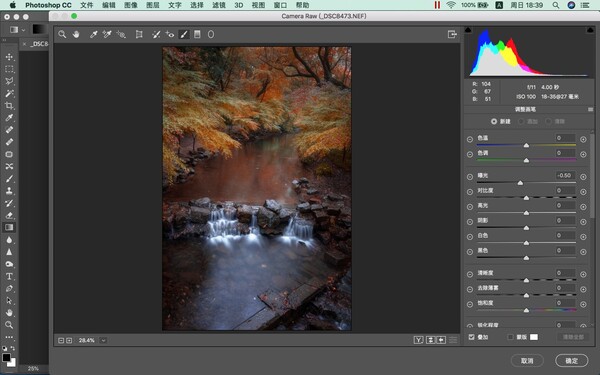Select the Eyedropper tool in Photoshop toolbar
Viewport: 600px width, 375px height.
pyautogui.click(x=9, y=117)
